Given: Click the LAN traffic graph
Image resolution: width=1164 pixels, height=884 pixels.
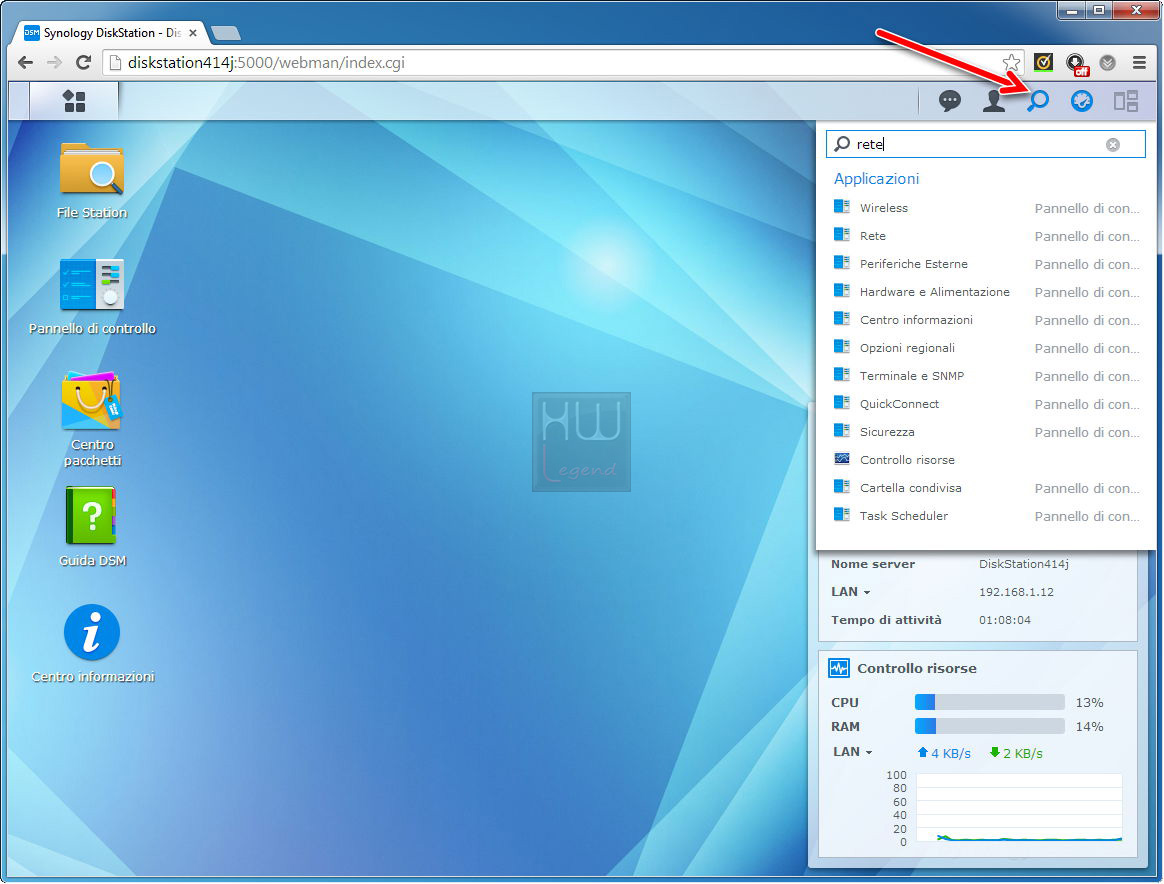Looking at the screenshot, I should tap(1019, 808).
